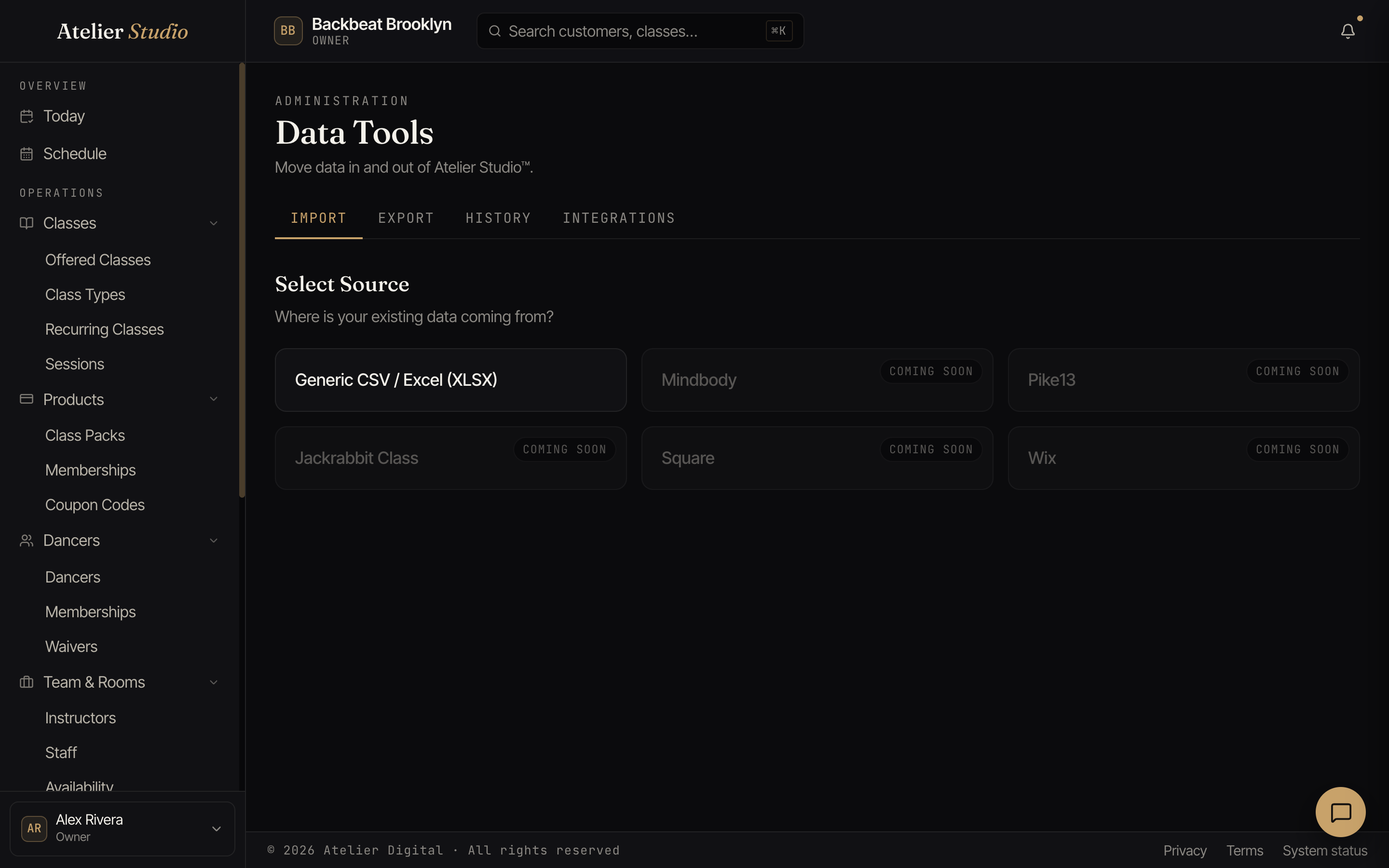Screen dimensions: 1389x868
Task: Click the Classes book icon
Action: [27, 223]
